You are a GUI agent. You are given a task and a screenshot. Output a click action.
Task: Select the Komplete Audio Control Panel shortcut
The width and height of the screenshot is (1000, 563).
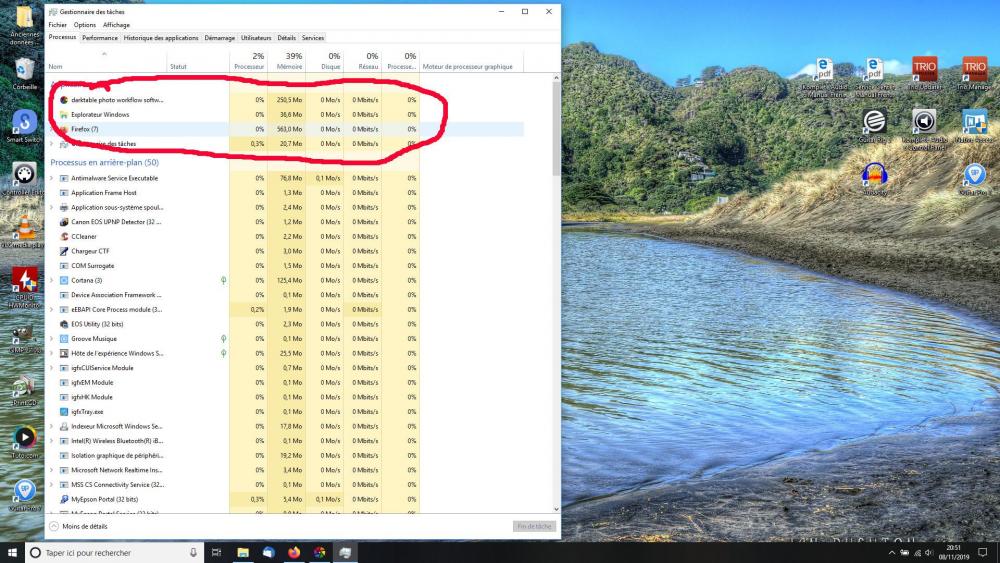point(924,129)
